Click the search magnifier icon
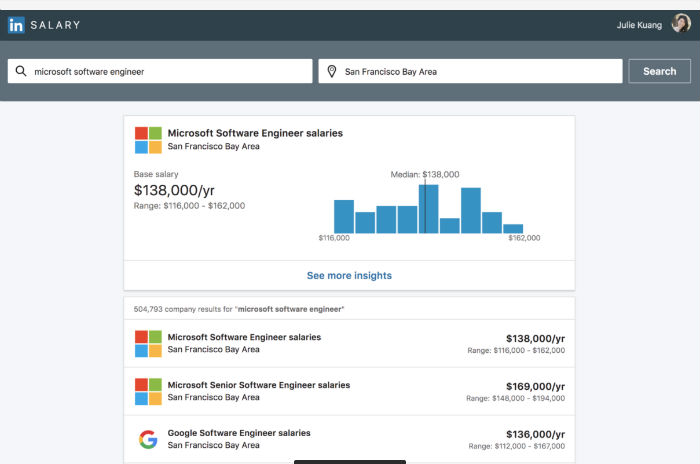Image resolution: width=700 pixels, height=464 pixels. pyautogui.click(x=21, y=71)
